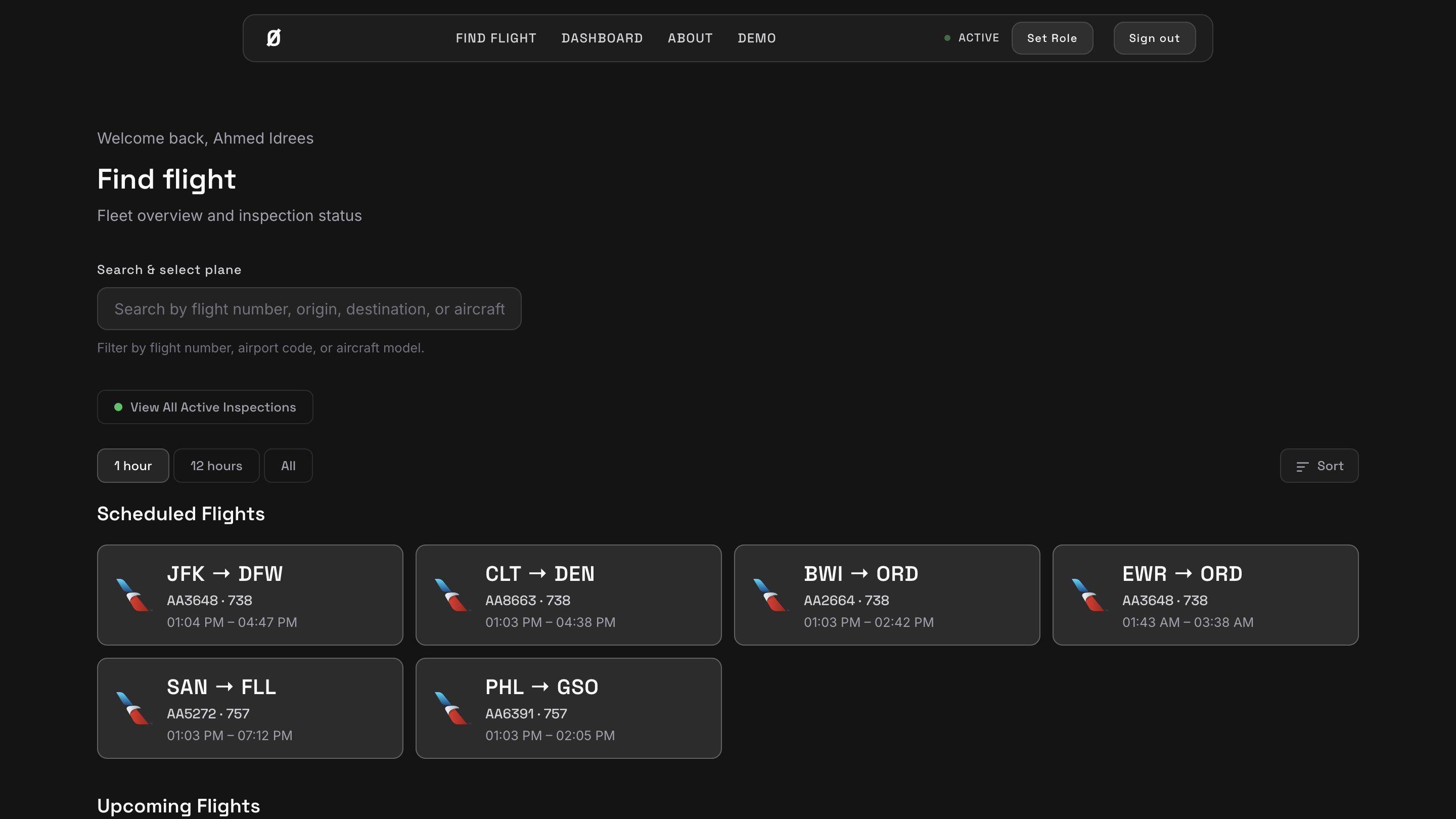This screenshot has width=1456, height=819.
Task: Click airline tail icon on SAN → FLL card
Action: tap(133, 708)
